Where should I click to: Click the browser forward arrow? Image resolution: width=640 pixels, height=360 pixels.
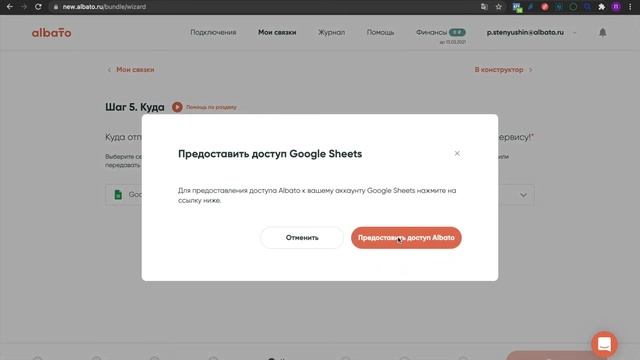pyautogui.click(x=24, y=7)
